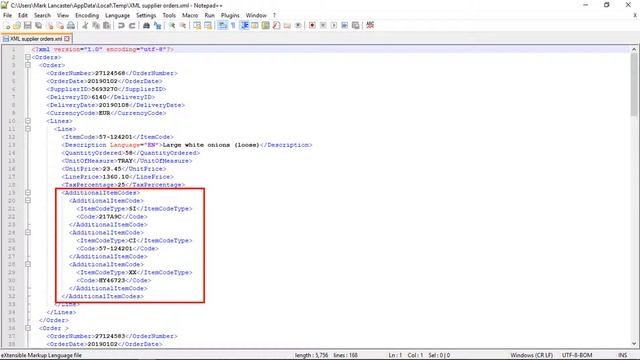Click the Open file toolbar icon
Screen dimensions: 640x360
tap(17, 25)
